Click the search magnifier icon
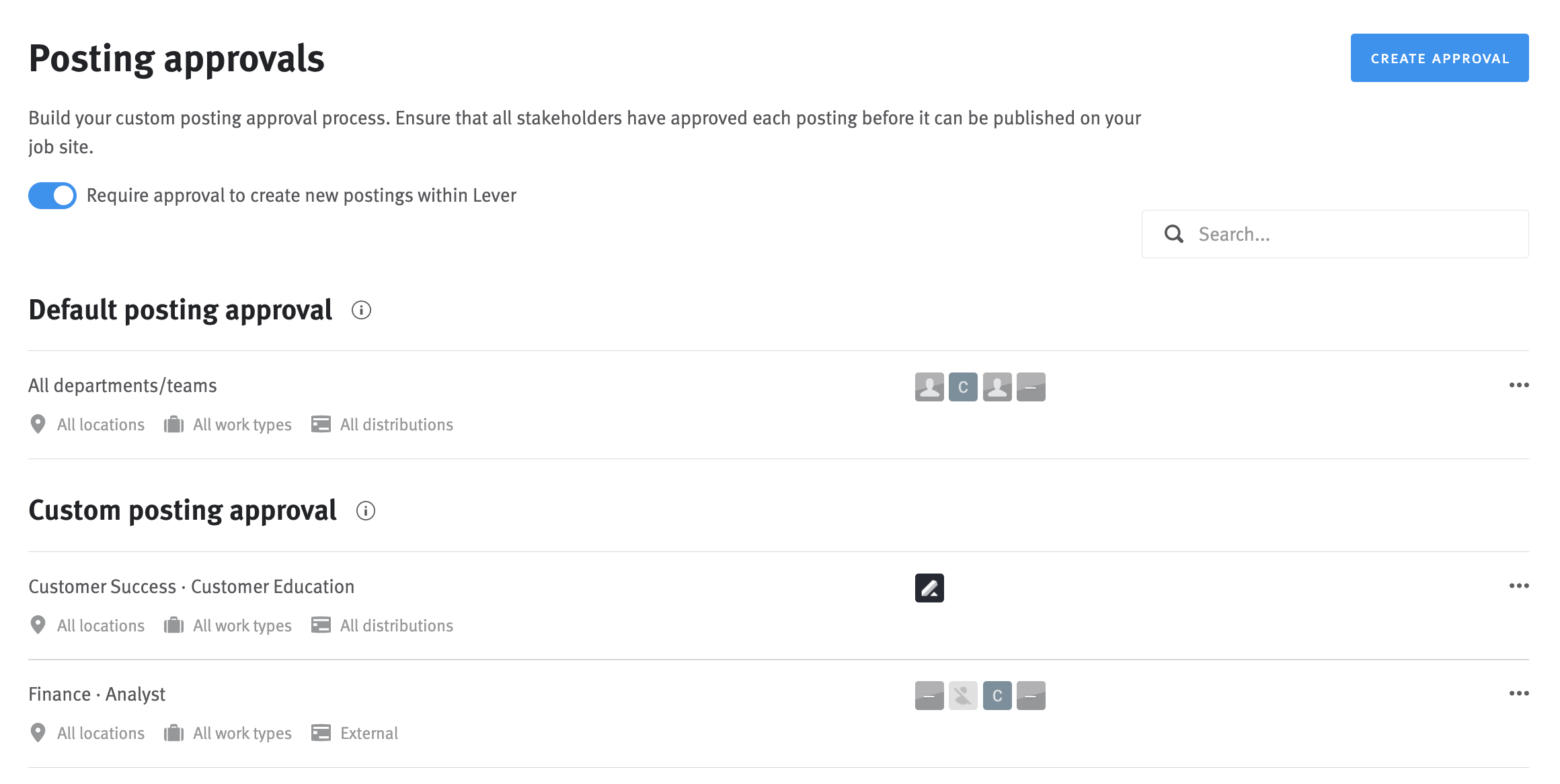 pos(1174,234)
